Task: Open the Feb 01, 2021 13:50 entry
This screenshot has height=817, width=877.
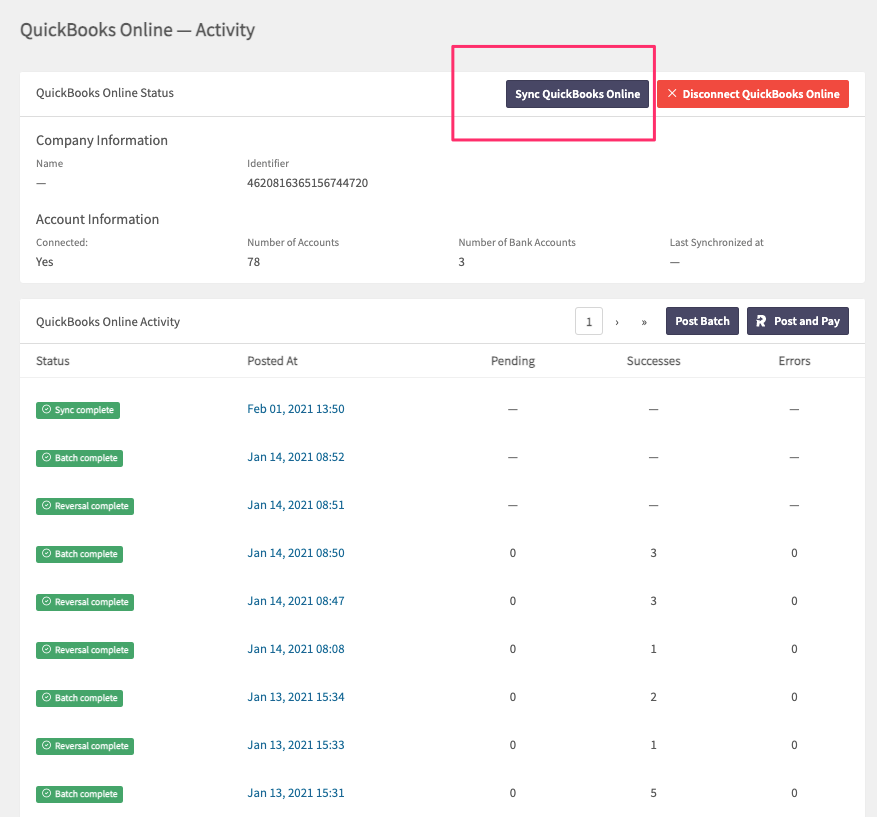Action: pyautogui.click(x=296, y=409)
